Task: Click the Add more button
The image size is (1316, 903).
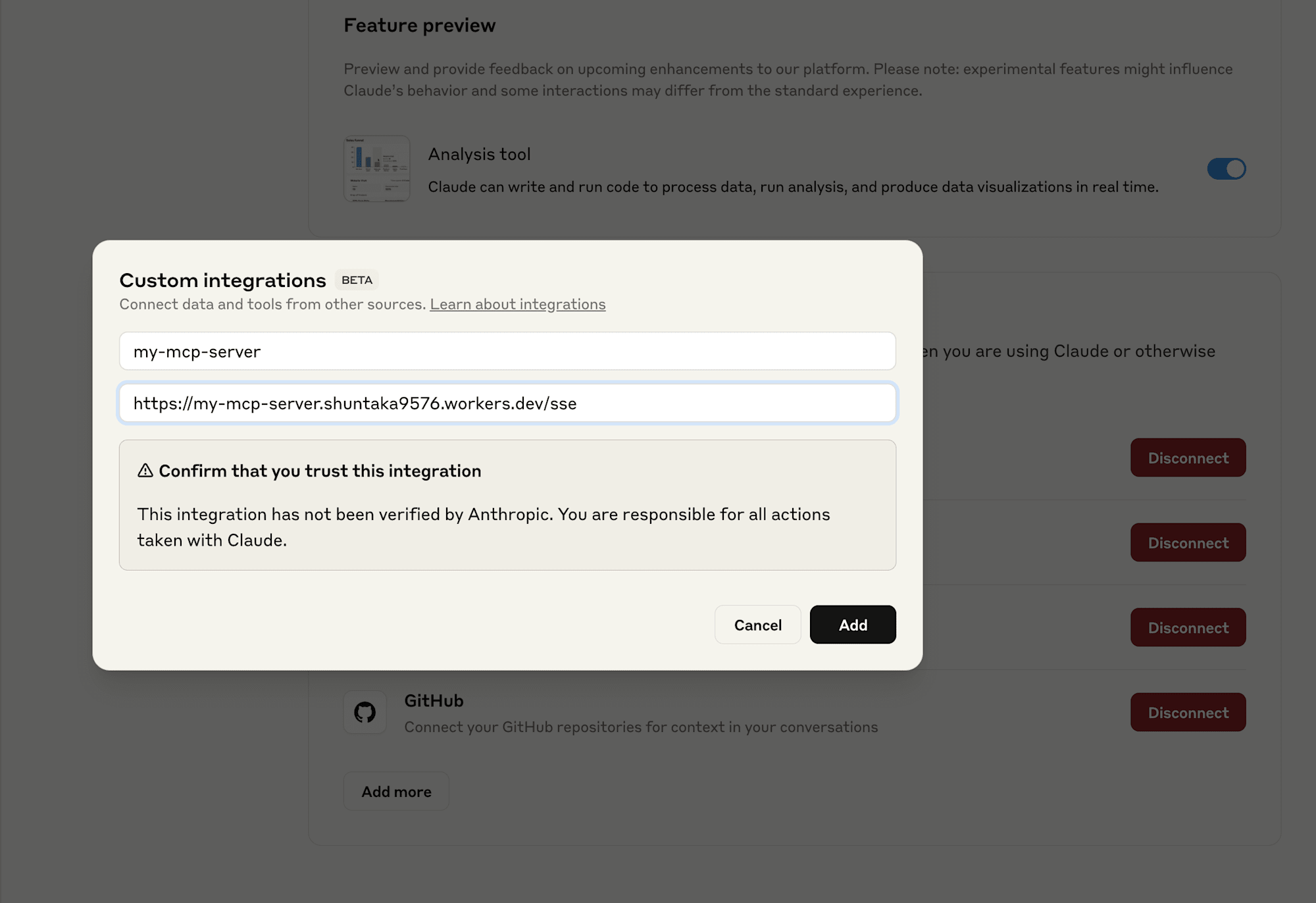Action: click(396, 791)
